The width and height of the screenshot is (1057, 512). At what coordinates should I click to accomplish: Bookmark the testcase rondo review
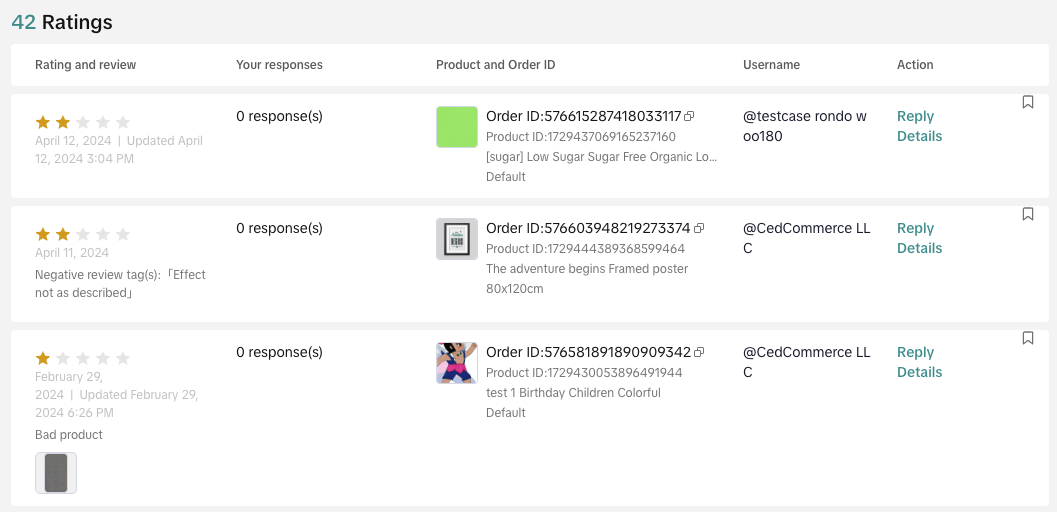point(1028,102)
